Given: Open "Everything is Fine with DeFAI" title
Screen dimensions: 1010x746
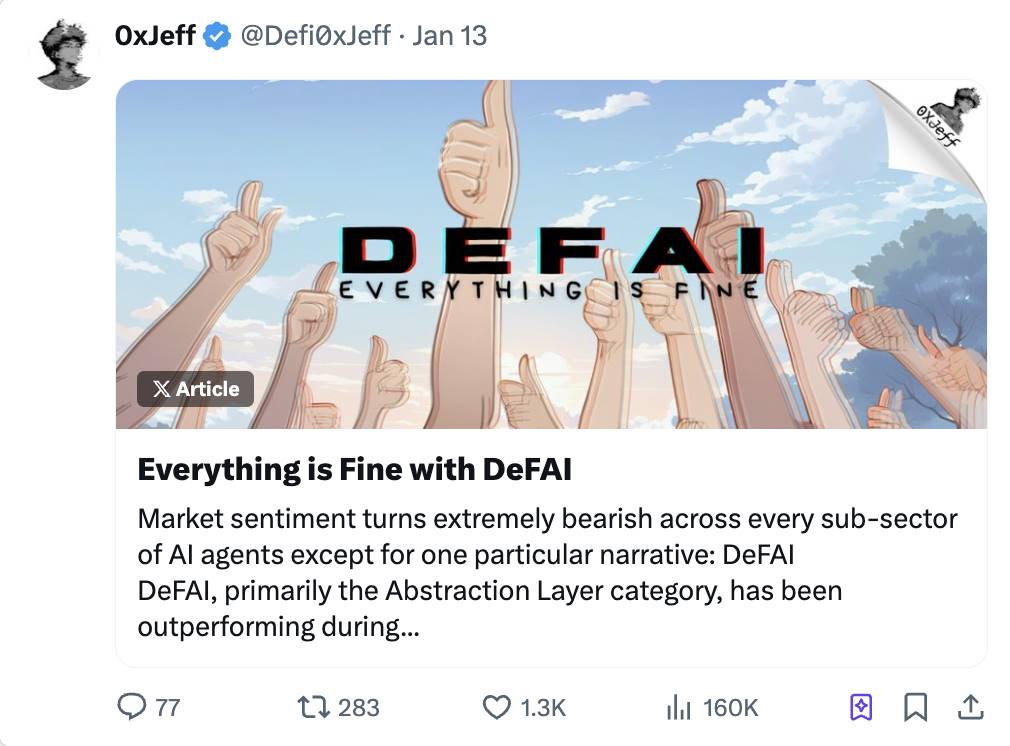Looking at the screenshot, I should (354, 469).
